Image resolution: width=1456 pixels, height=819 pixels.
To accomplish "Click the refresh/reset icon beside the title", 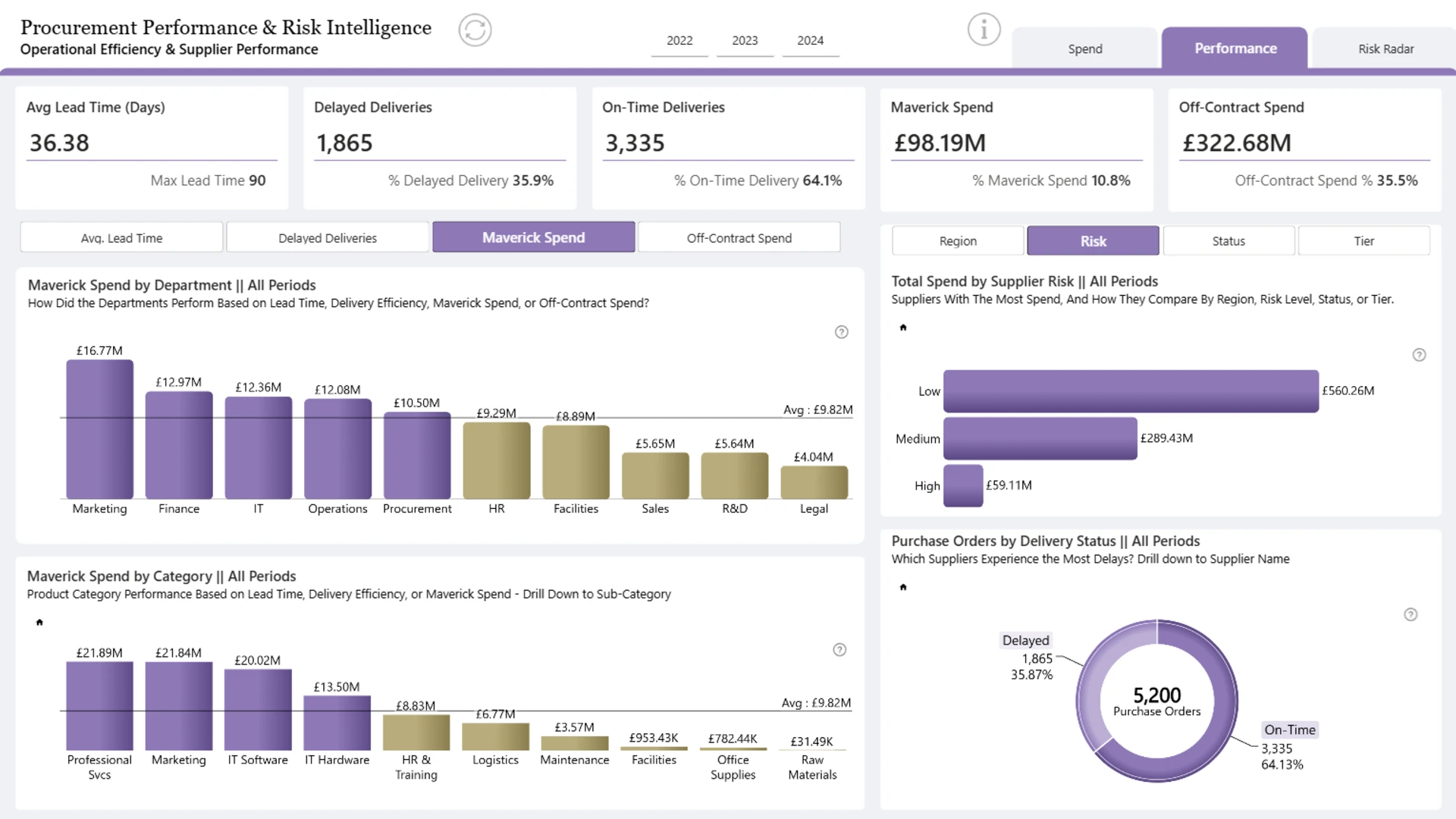I will click(475, 30).
